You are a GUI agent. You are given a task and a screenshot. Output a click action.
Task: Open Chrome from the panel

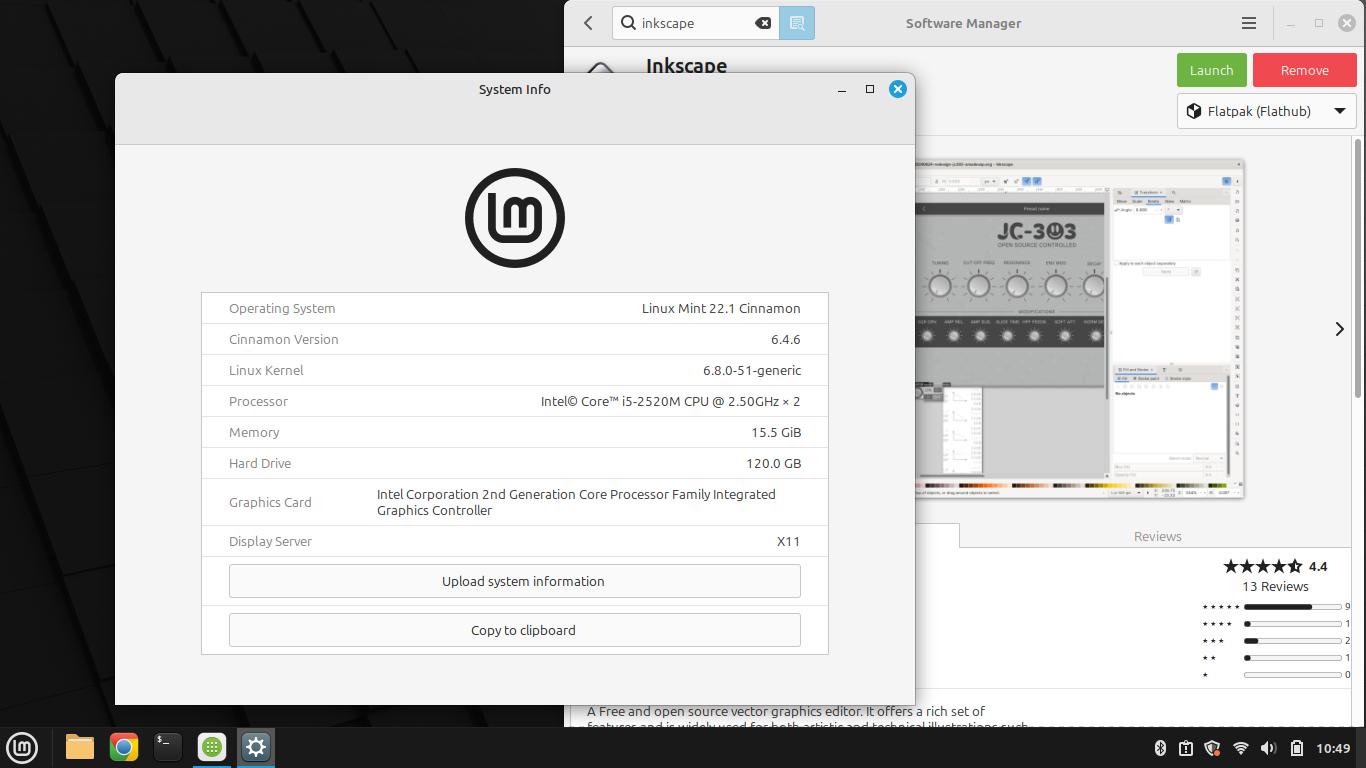[124, 747]
